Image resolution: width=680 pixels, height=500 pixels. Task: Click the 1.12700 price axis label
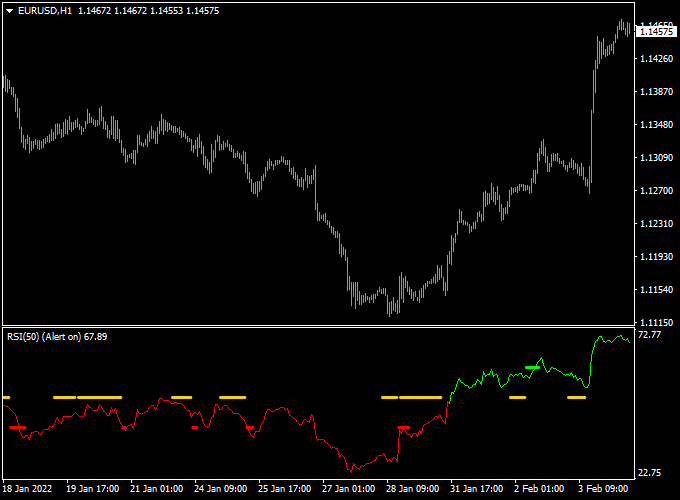[657, 190]
